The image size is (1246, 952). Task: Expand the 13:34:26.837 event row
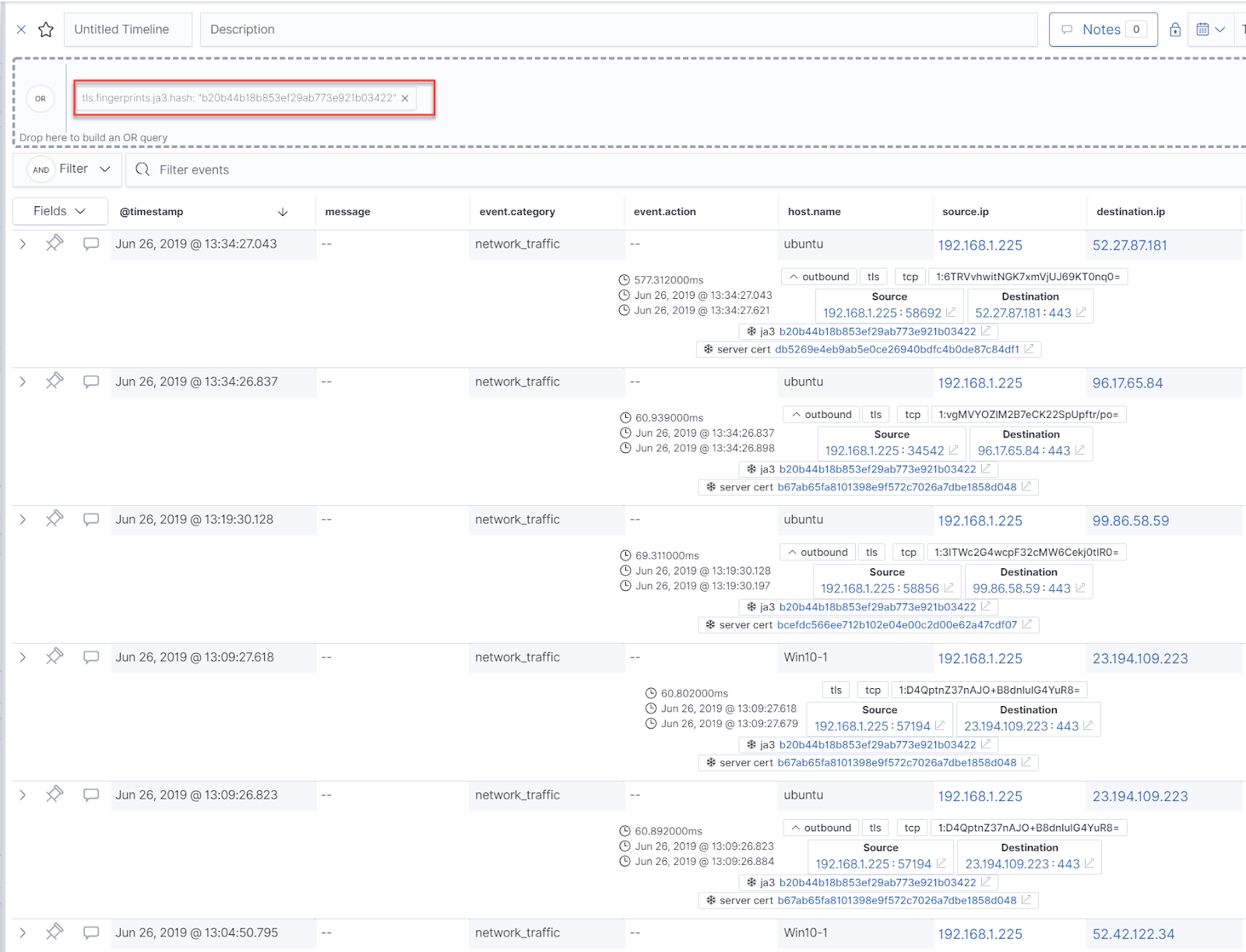click(23, 381)
